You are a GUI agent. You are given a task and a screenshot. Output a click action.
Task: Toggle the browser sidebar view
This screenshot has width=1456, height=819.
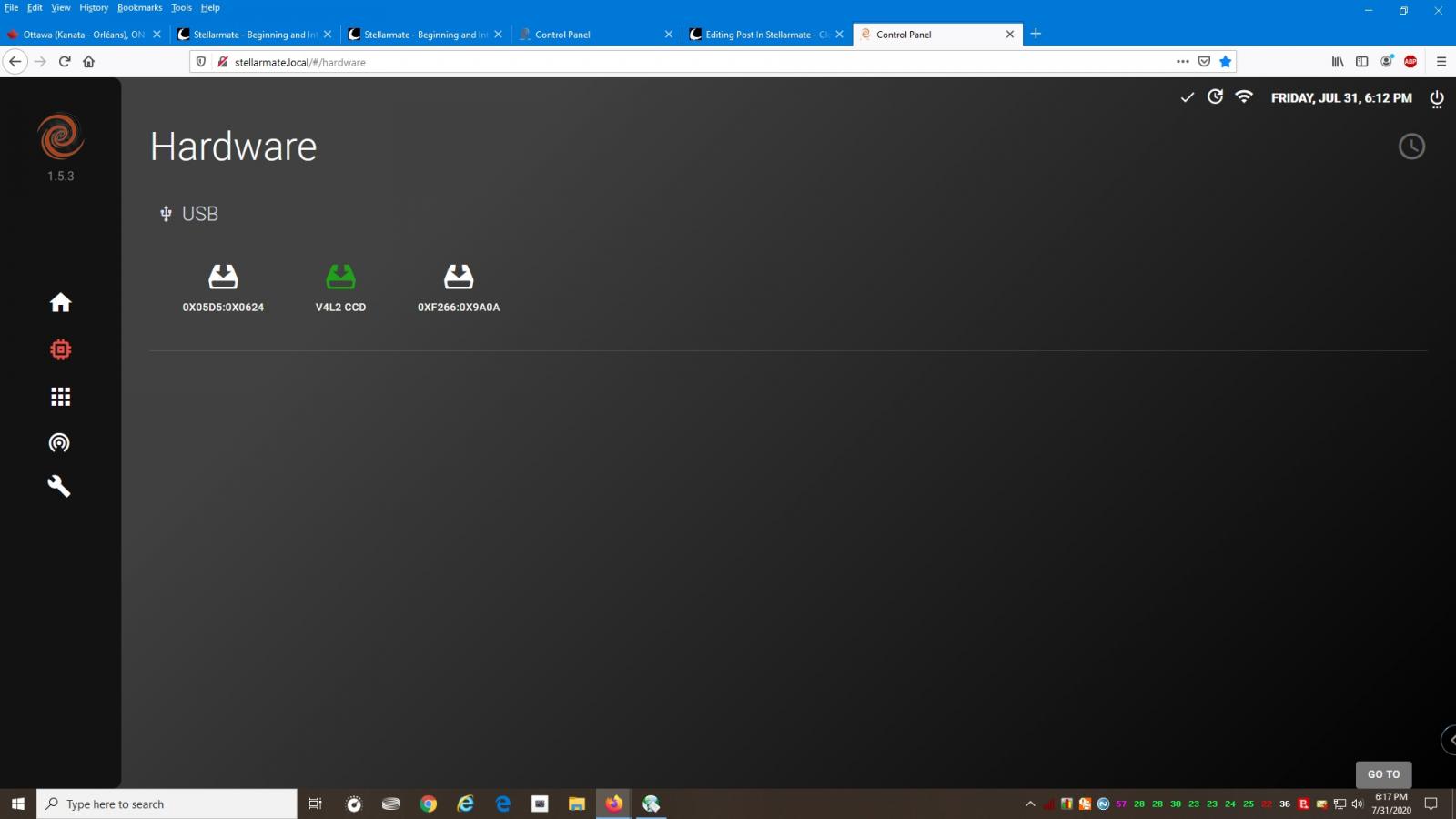click(x=1361, y=62)
